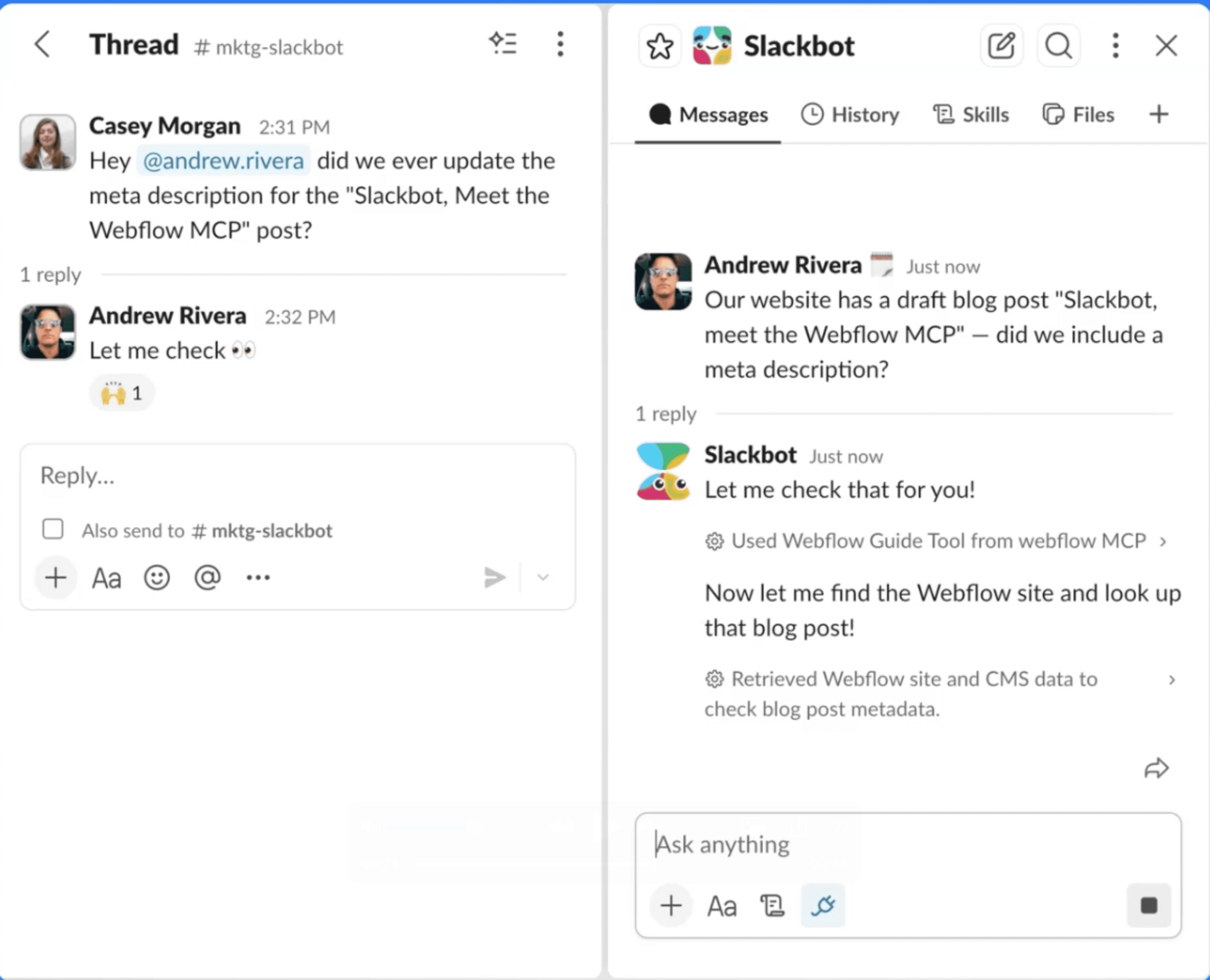
Task: Check Also send to #mktg-slackbot
Action: (53, 530)
